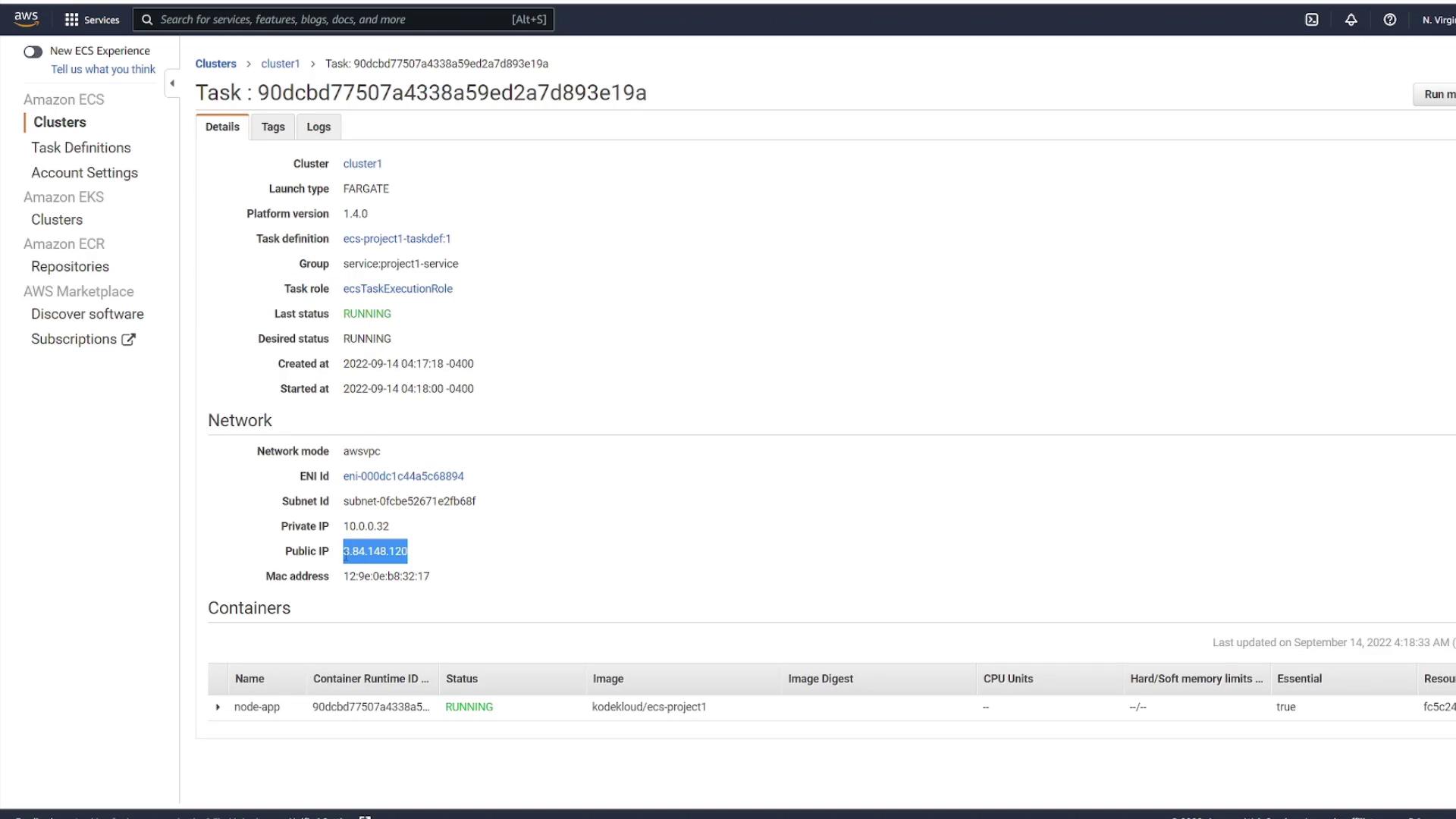Open the N. Virginia region dropdown
The height and width of the screenshot is (819, 1456).
click(1438, 20)
